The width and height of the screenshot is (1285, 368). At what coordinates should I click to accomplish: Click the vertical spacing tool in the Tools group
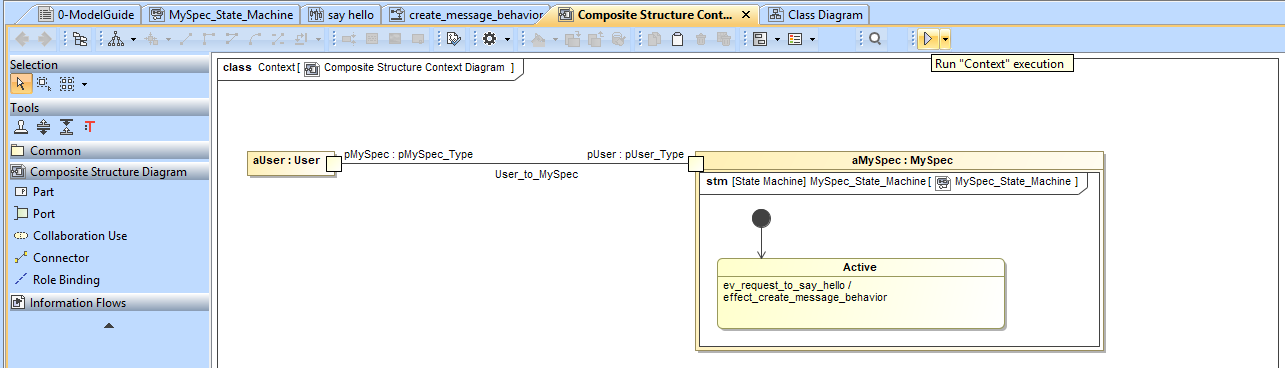[66, 127]
